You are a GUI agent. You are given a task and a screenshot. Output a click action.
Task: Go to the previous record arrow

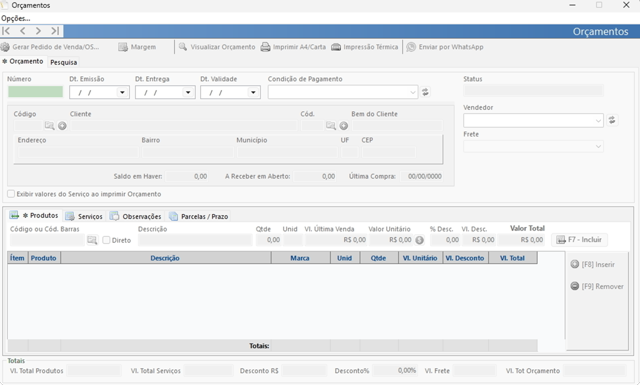pos(22,31)
